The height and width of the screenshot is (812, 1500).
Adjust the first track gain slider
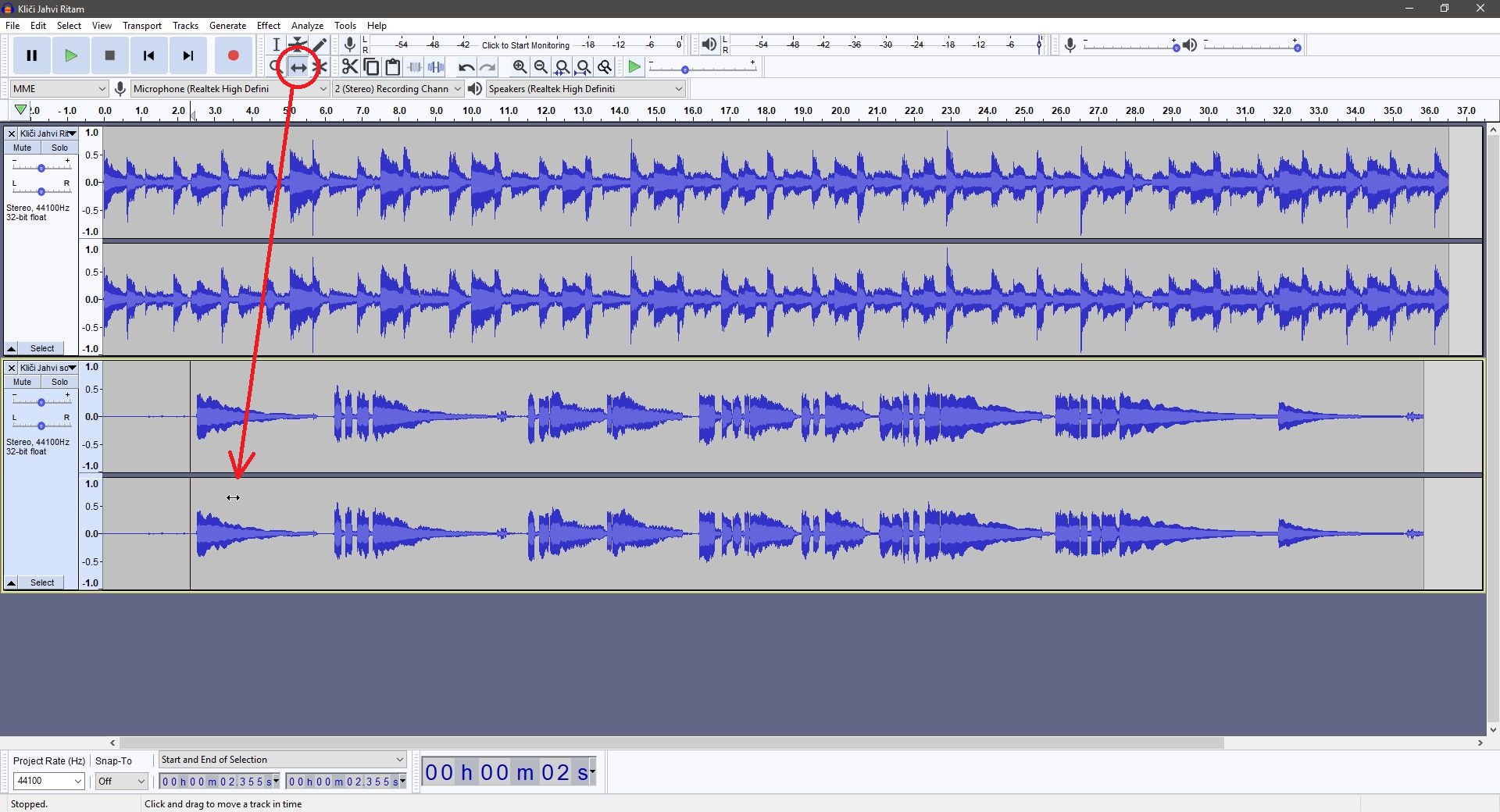tap(41, 167)
